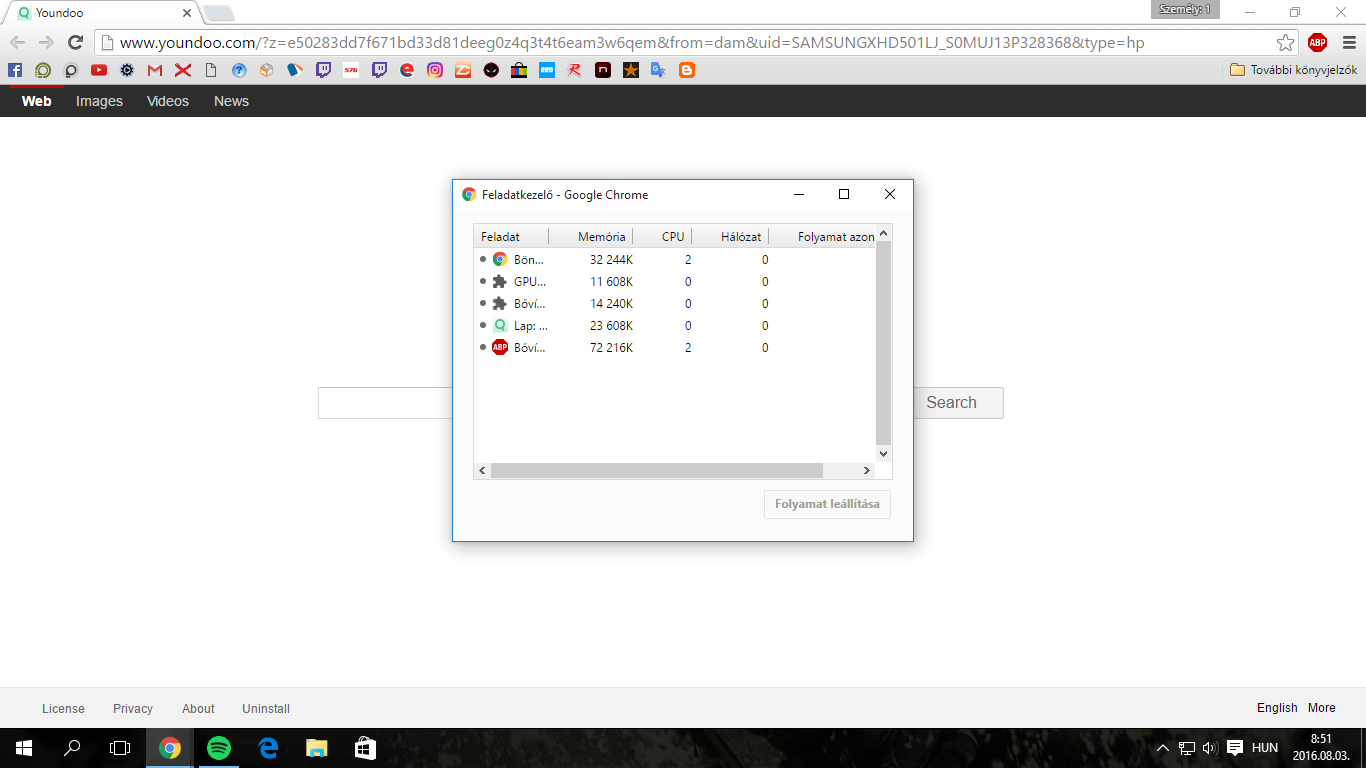Open the 576 bookmark
The width and height of the screenshot is (1366, 768).
(x=350, y=70)
